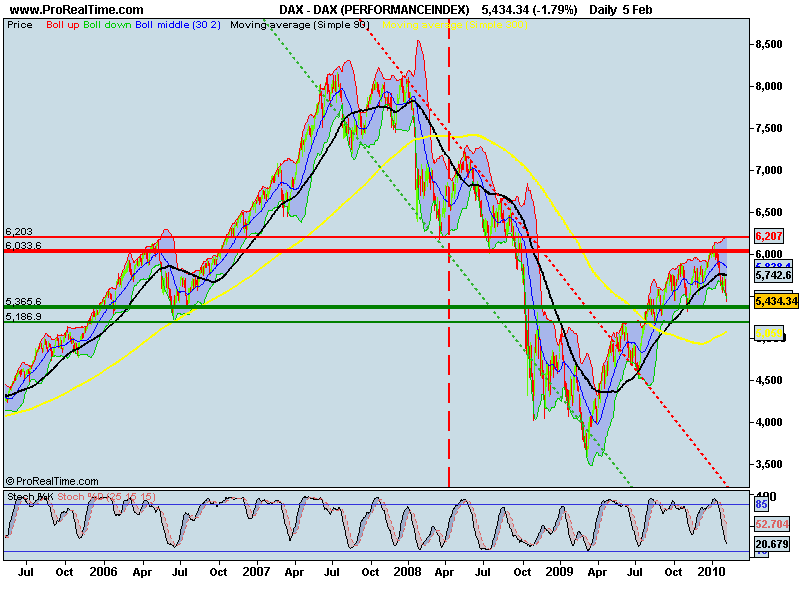
Task: Click the © ProRealTime.com copyright text
Action: tap(52, 481)
